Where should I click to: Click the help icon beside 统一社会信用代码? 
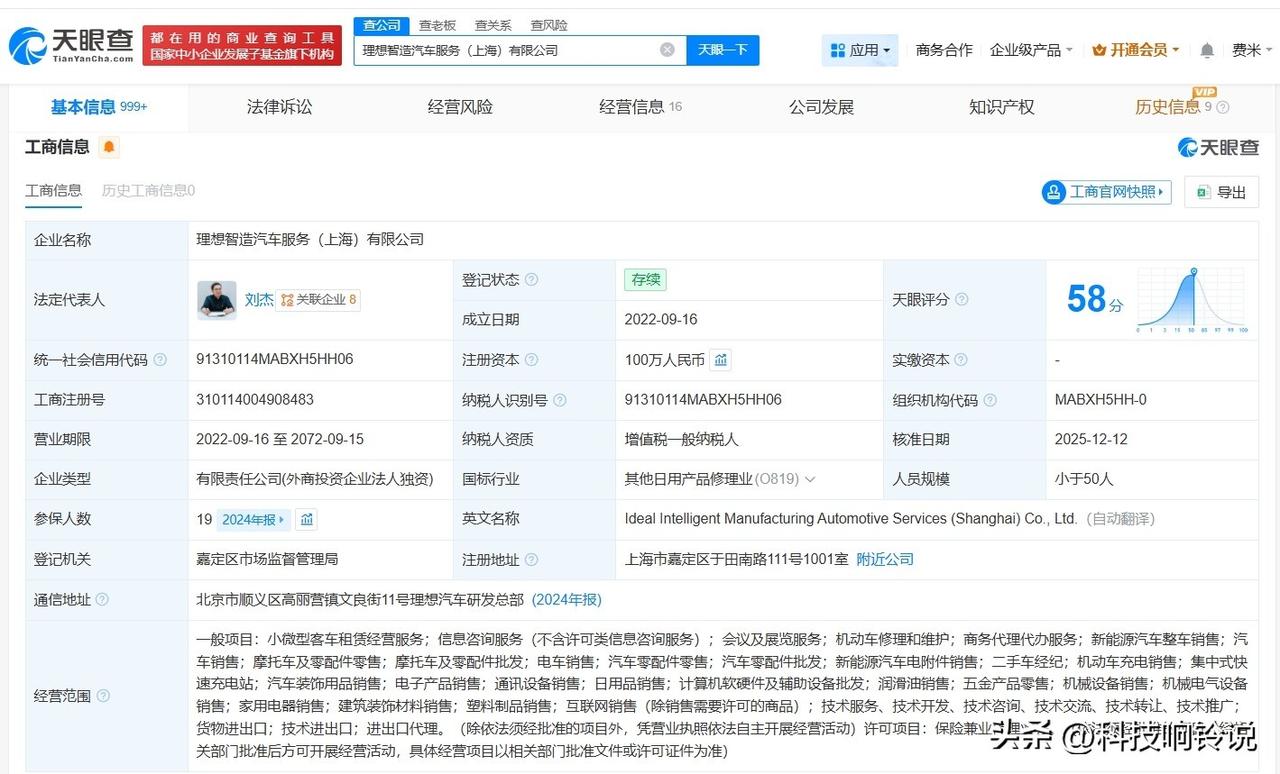click(160, 360)
